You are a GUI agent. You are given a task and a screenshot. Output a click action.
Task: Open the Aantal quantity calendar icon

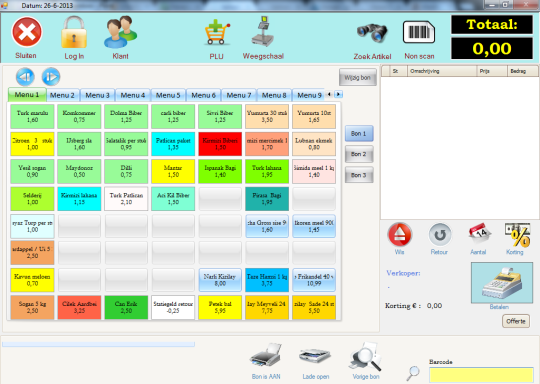click(480, 234)
